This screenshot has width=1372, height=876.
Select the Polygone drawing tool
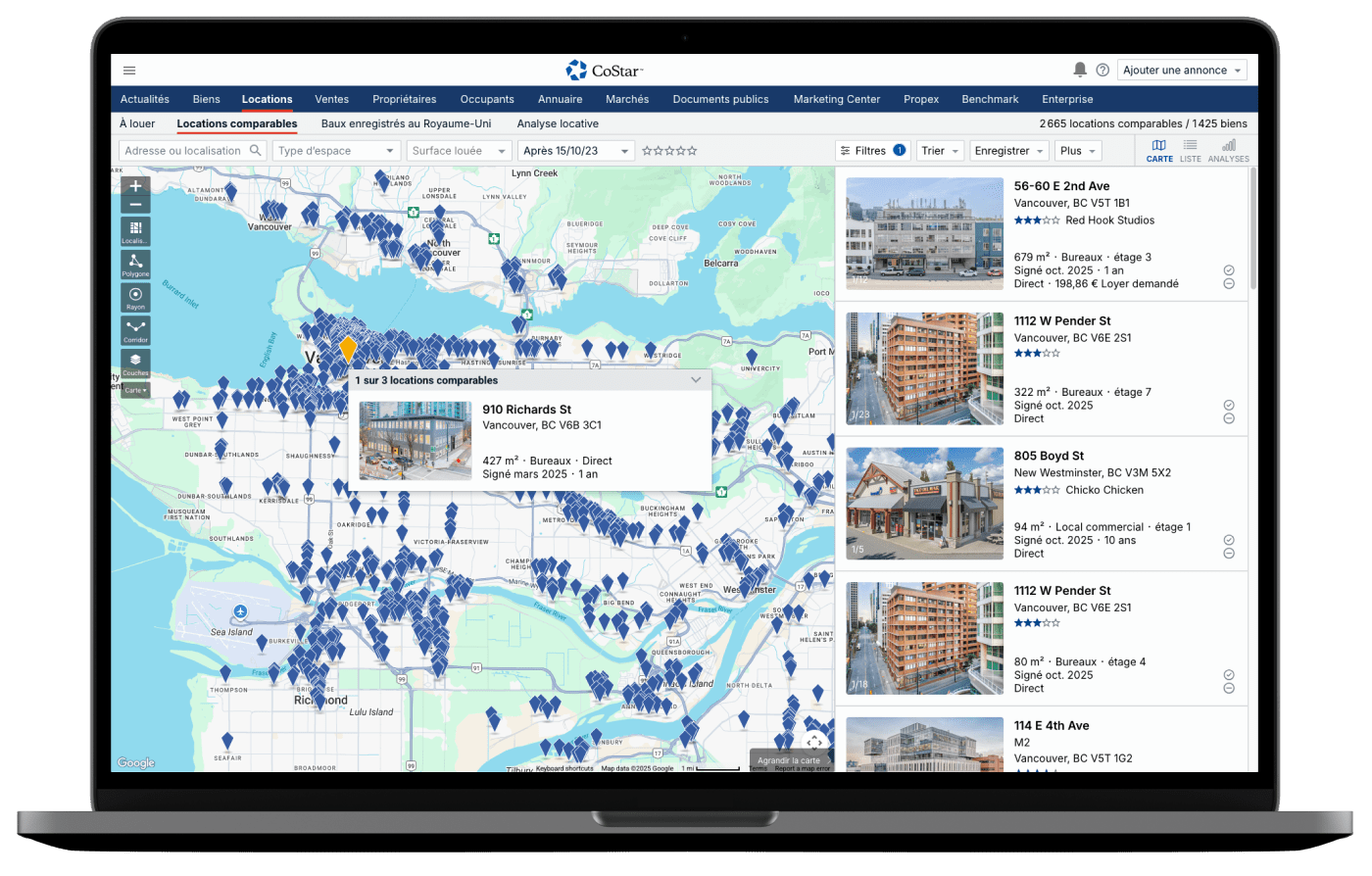(135, 264)
